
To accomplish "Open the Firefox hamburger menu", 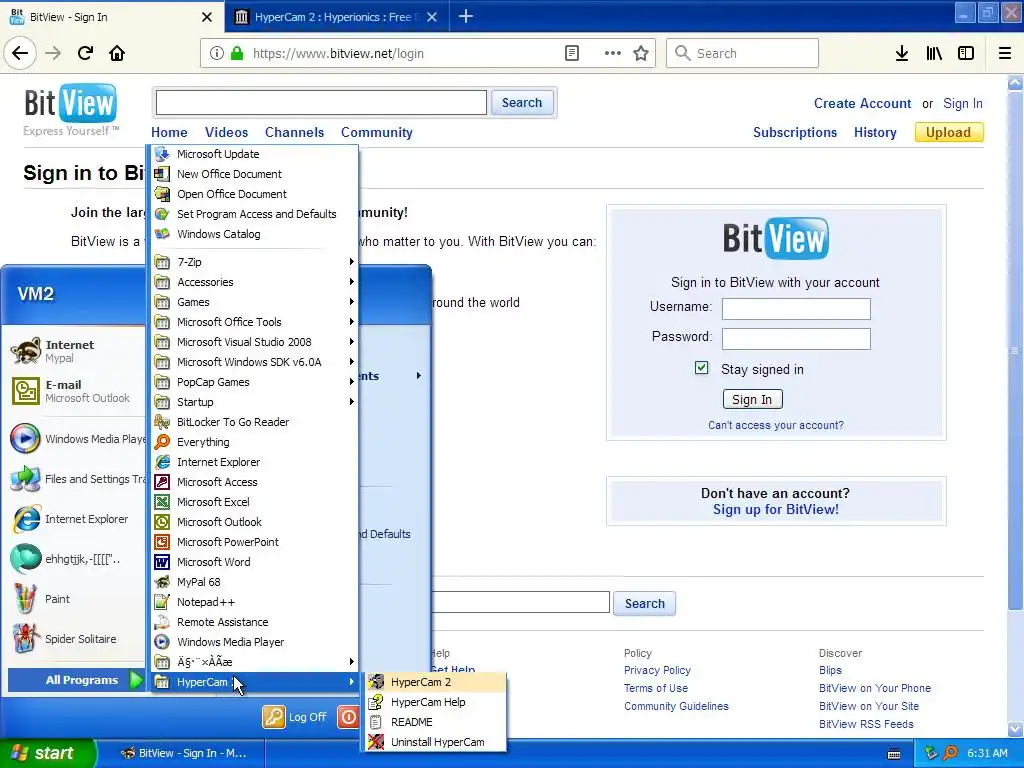I will pyautogui.click(x=1005, y=54).
